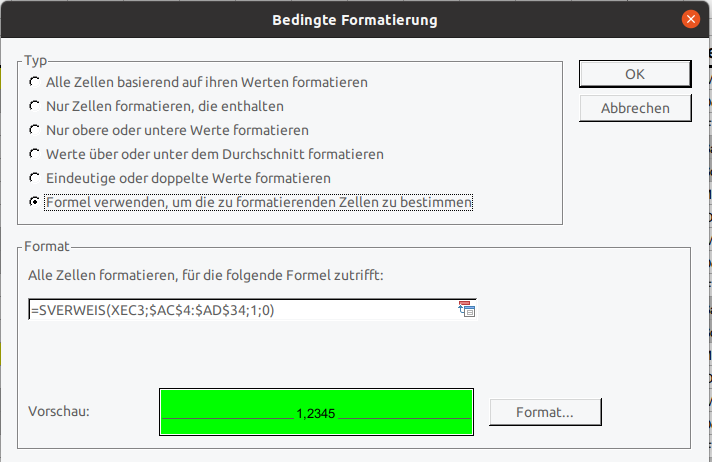Click the 1,2345 preview sample number
712x462 pixels.
pos(316,412)
